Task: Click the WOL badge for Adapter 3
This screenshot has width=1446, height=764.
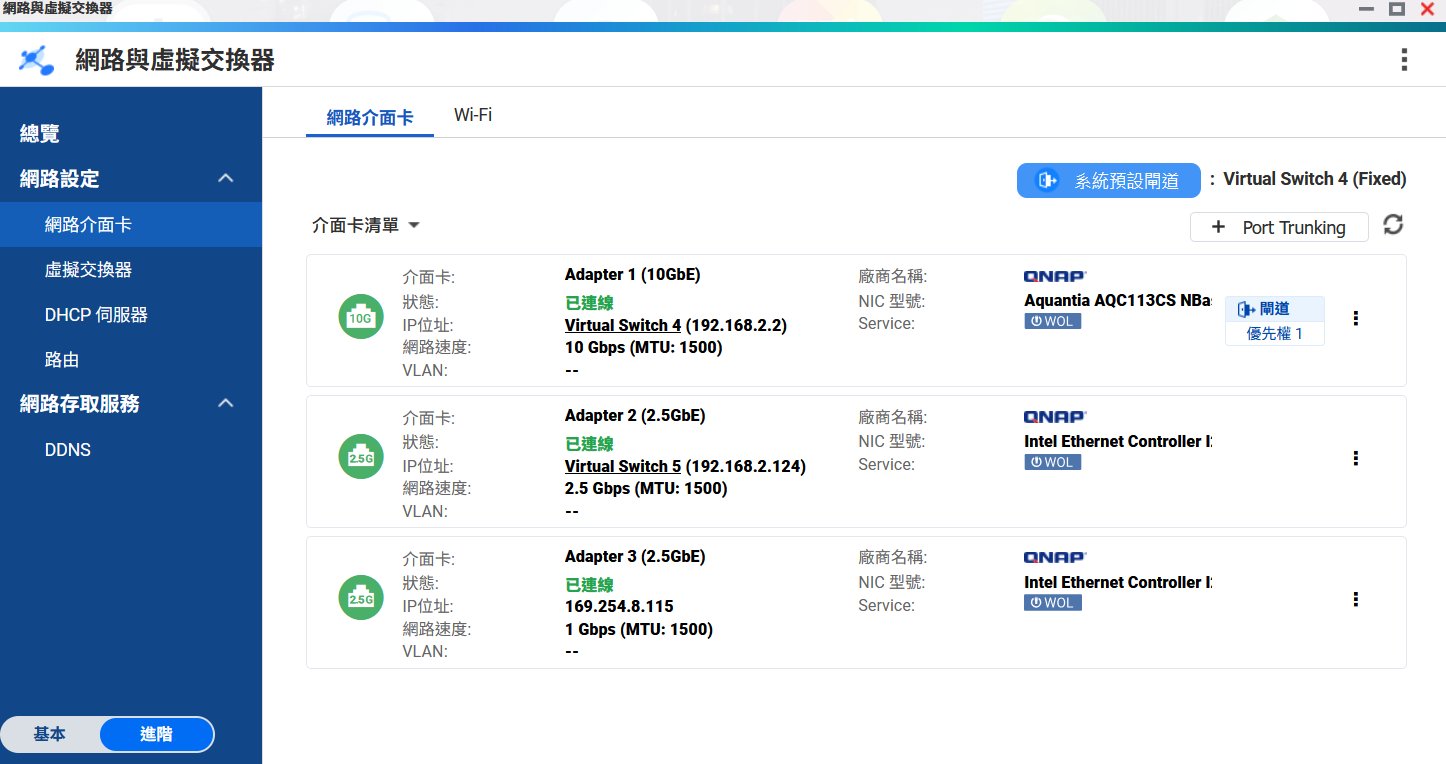Action: [x=1052, y=603]
